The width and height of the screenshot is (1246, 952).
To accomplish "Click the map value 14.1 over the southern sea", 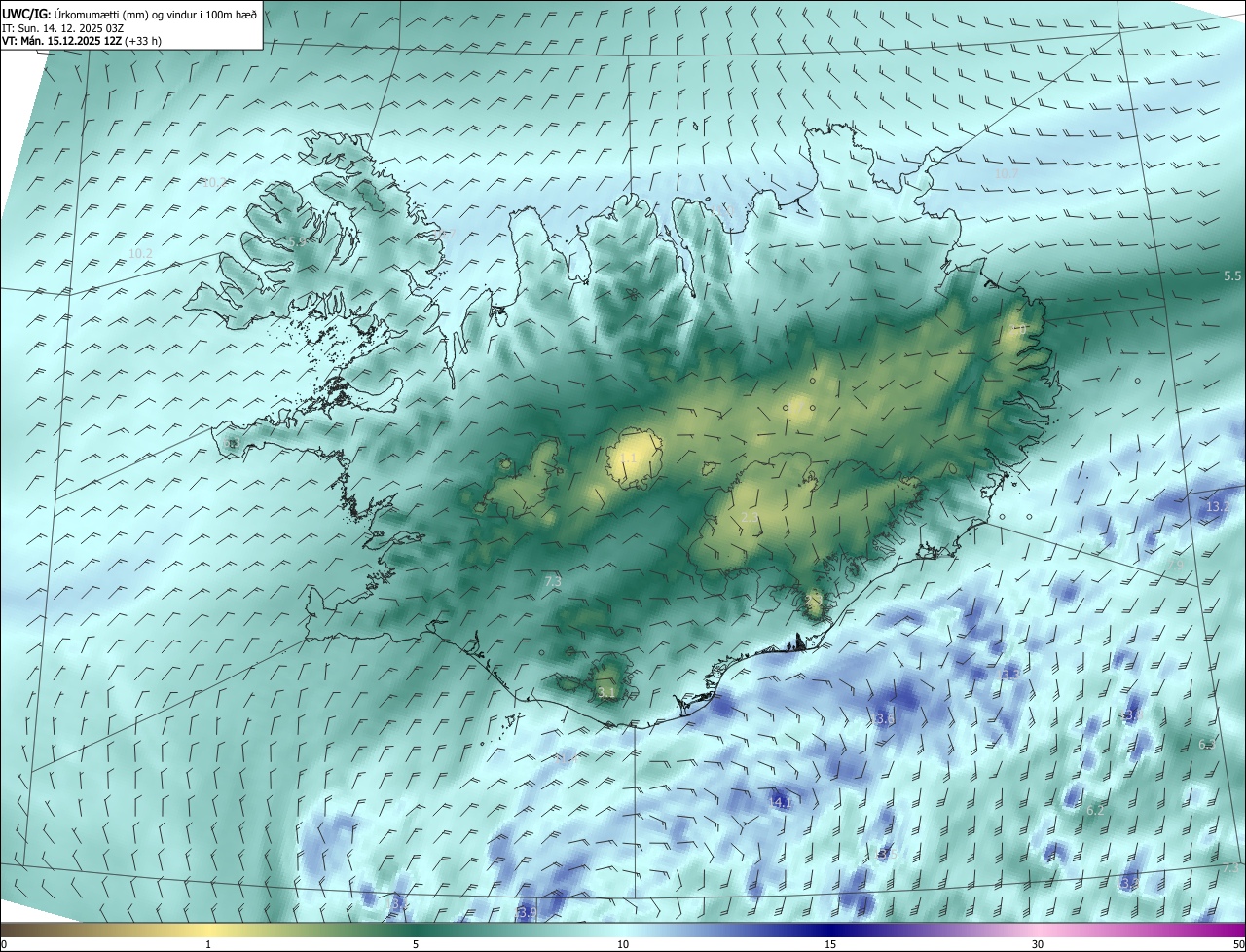I will pos(780,802).
